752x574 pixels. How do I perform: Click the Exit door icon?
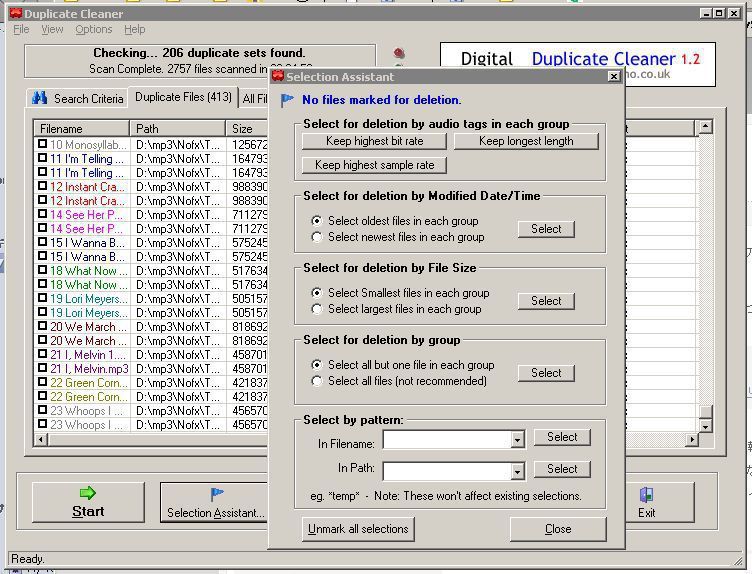coord(646,495)
